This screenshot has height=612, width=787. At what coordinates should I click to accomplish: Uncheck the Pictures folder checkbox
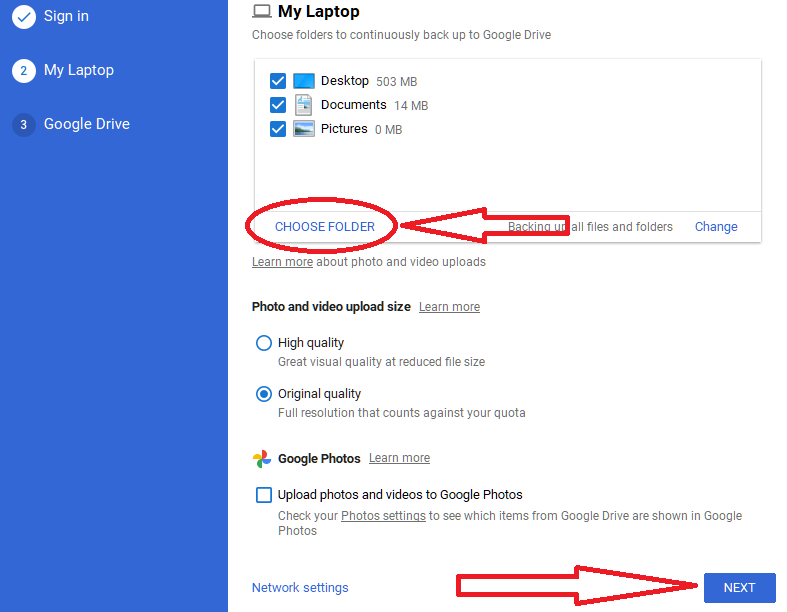coord(278,129)
